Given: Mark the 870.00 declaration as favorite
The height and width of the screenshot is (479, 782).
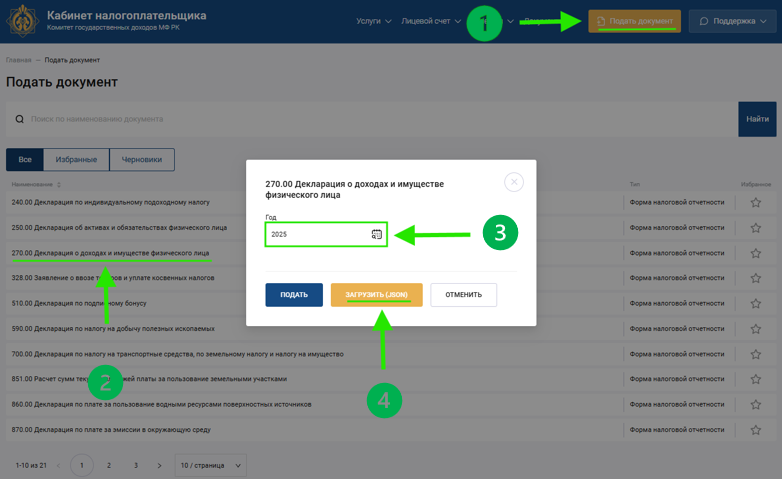Looking at the screenshot, I should click(x=755, y=430).
